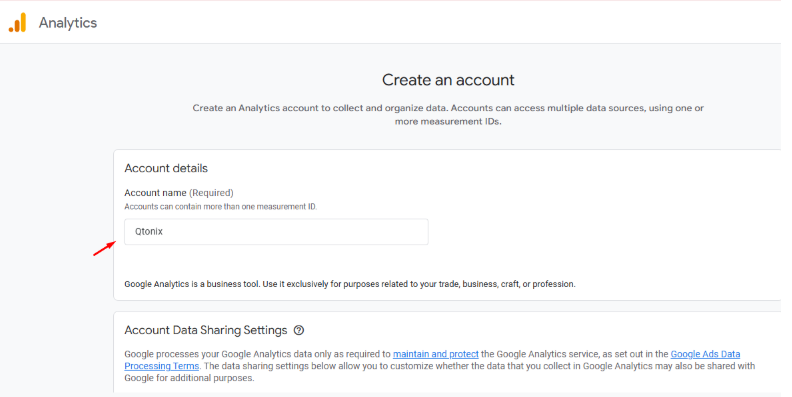Click the "more measurement IDs." description line
This screenshot has height=397, width=792.
pyautogui.click(x=448, y=122)
